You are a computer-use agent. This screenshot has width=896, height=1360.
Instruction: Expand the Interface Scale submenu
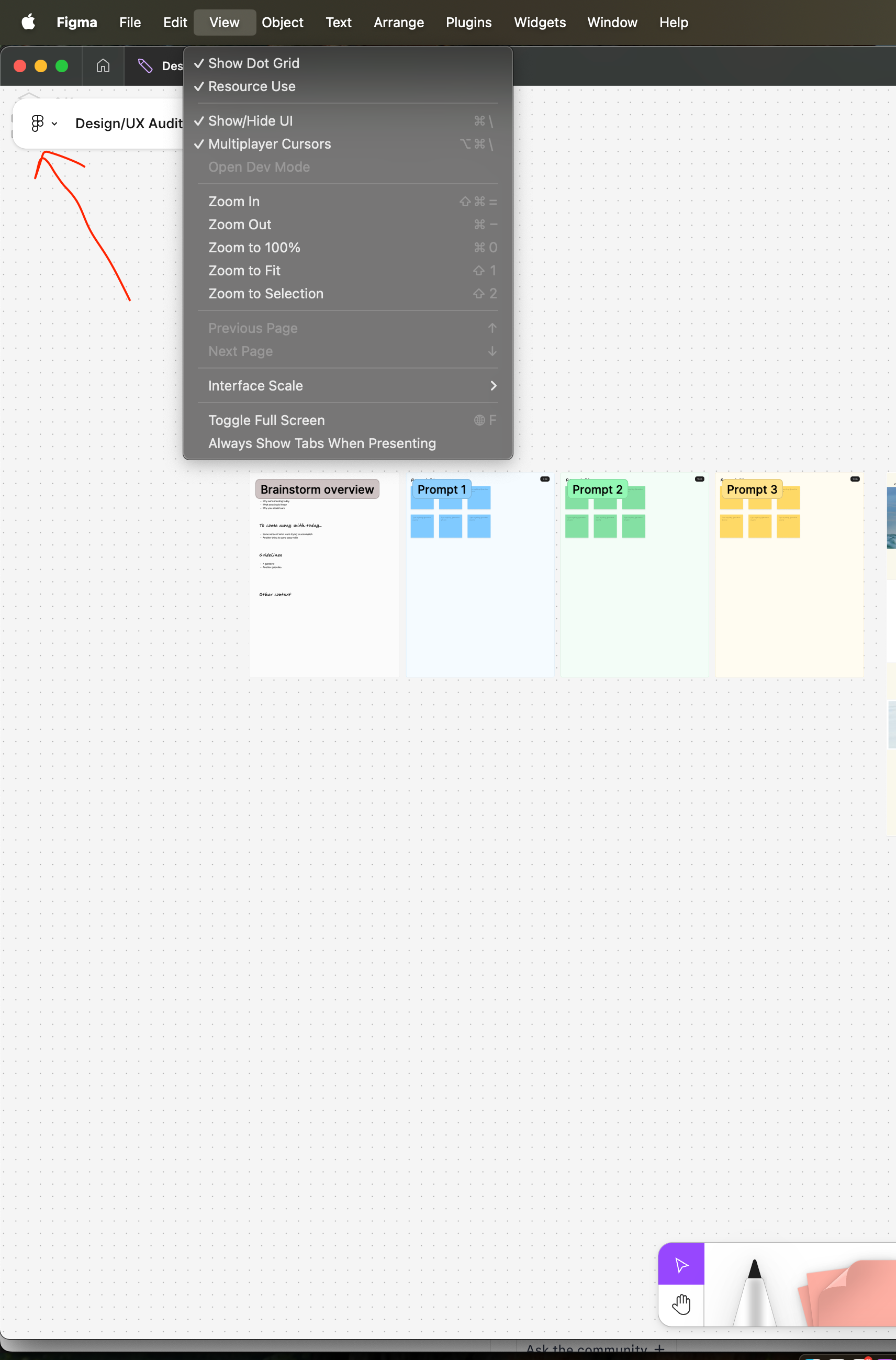tap(348, 386)
